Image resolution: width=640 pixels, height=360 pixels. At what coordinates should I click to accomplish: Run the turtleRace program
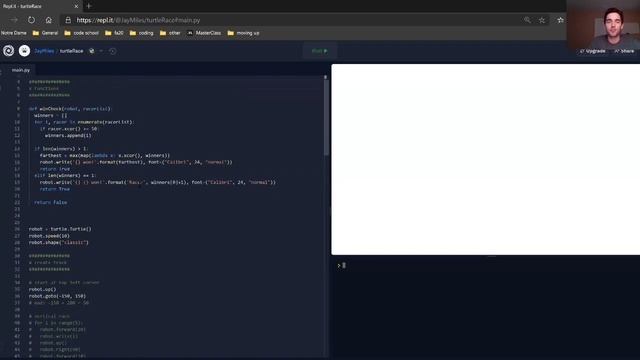pyautogui.click(x=320, y=51)
